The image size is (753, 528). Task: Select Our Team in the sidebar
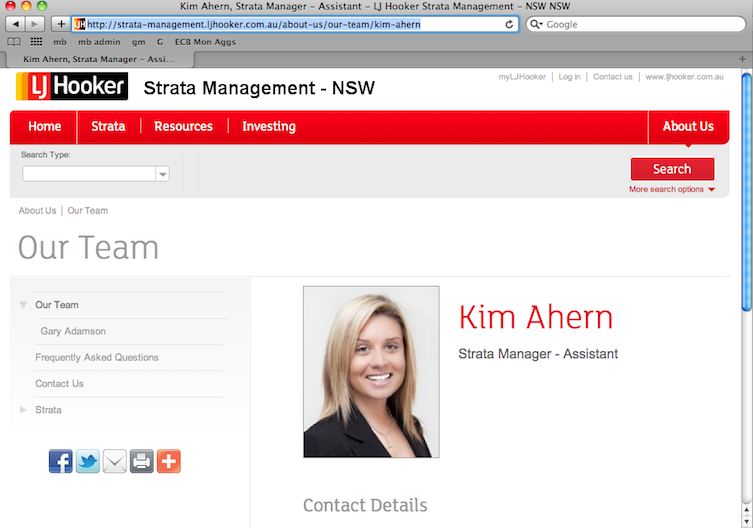57,305
